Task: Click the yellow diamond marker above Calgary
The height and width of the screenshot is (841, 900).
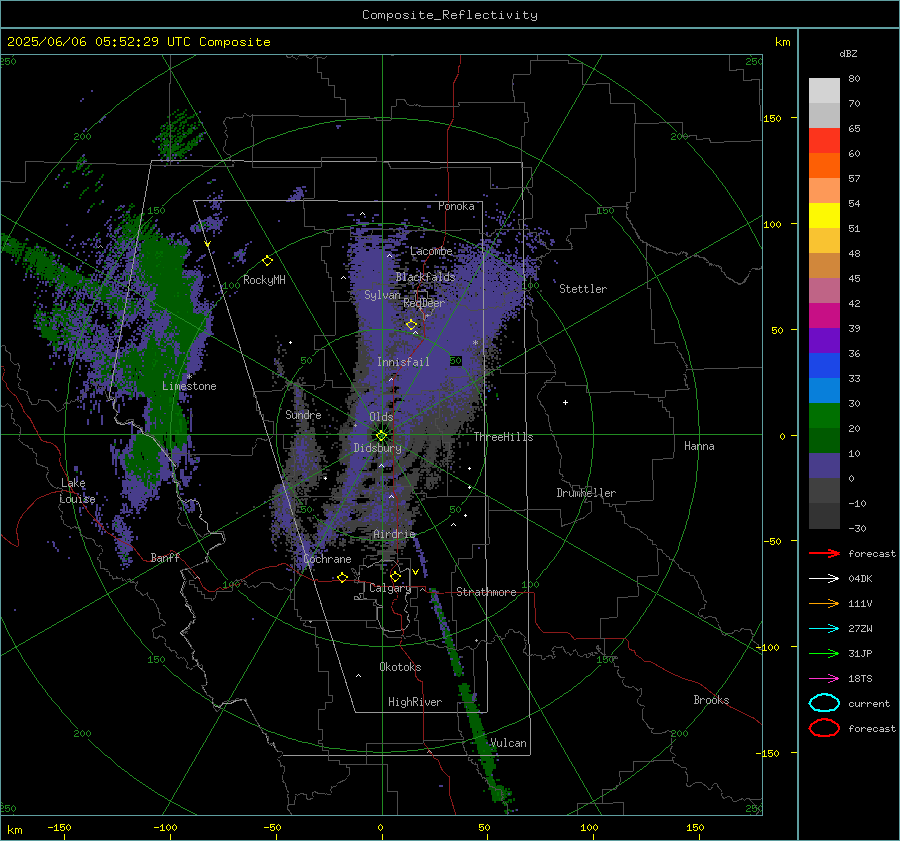Action: (x=395, y=576)
